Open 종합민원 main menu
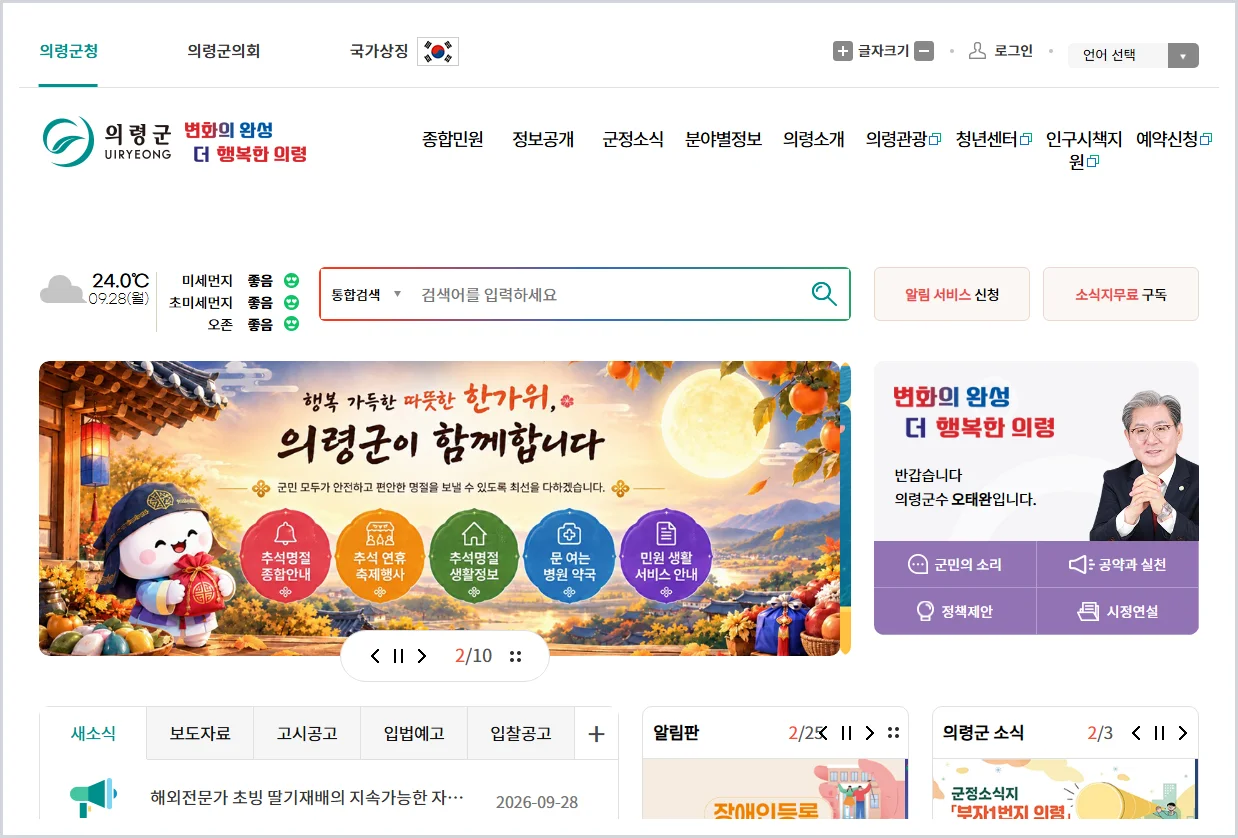This screenshot has width=1238, height=838. pos(453,140)
